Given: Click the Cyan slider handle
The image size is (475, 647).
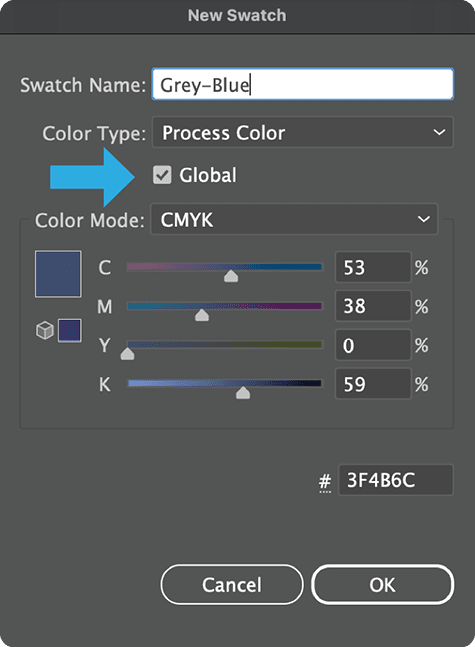Looking at the screenshot, I should click(231, 276).
